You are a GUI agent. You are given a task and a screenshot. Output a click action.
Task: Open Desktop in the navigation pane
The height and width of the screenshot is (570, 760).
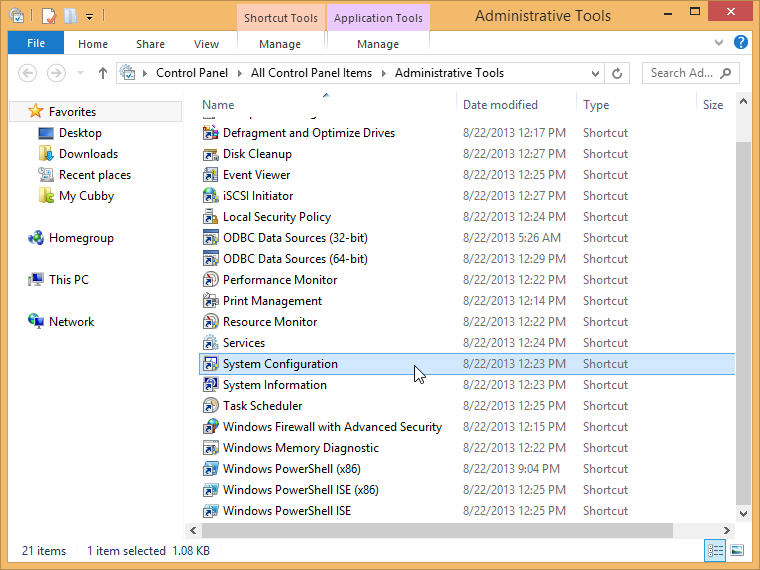tap(80, 133)
